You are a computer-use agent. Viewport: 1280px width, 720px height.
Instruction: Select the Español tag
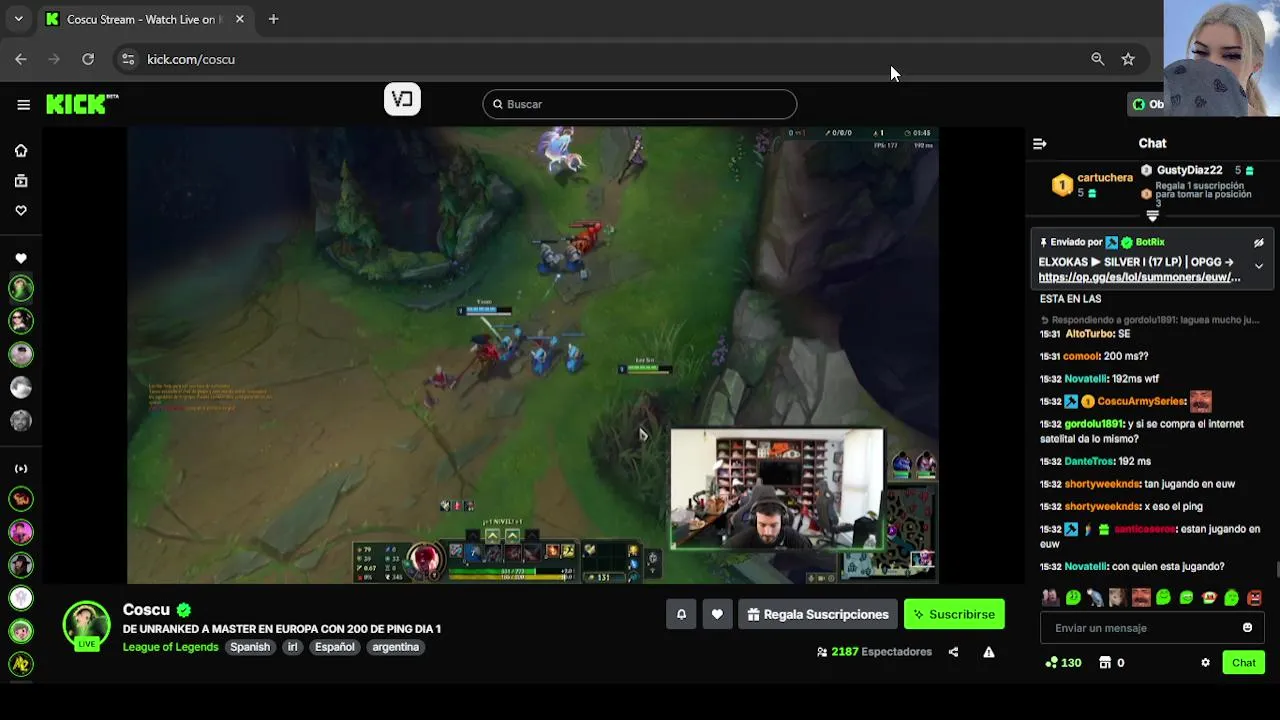(x=335, y=647)
